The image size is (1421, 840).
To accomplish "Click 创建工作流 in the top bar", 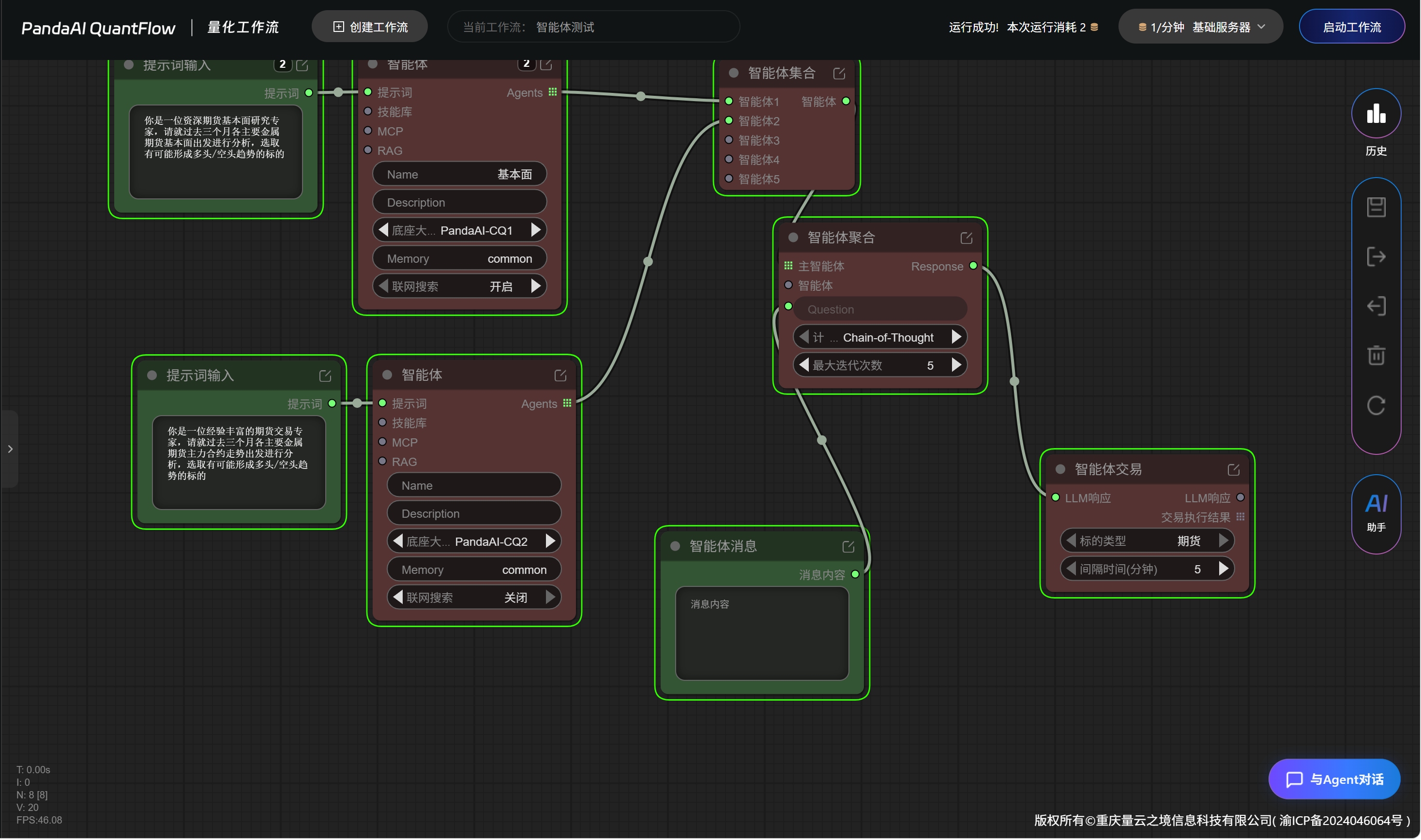I will (x=370, y=27).
